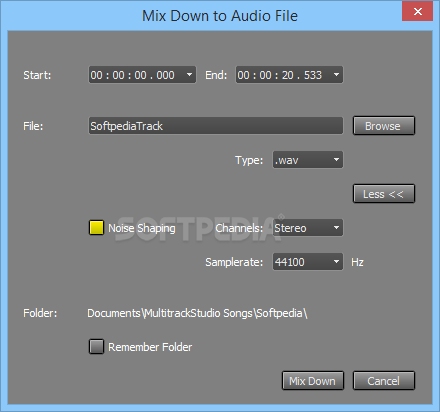
Task: Click the Type: label
Action: point(249,160)
